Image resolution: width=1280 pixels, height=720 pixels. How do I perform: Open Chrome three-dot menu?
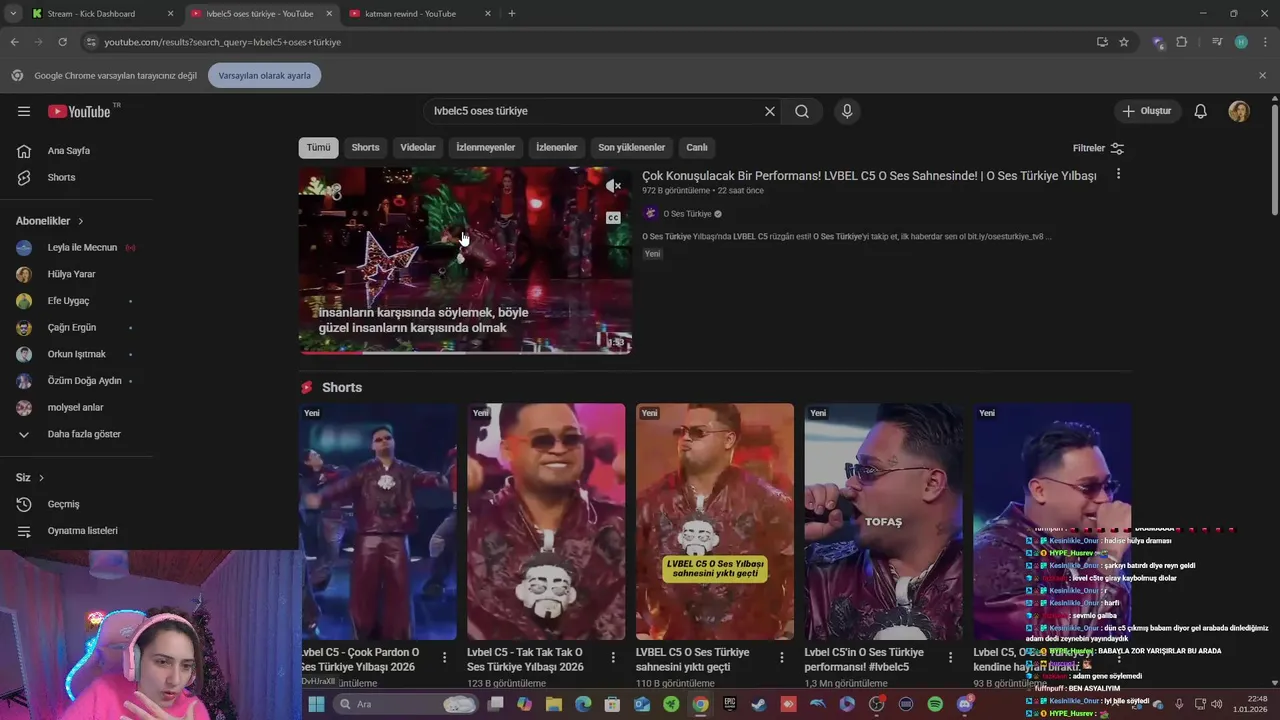[1263, 42]
